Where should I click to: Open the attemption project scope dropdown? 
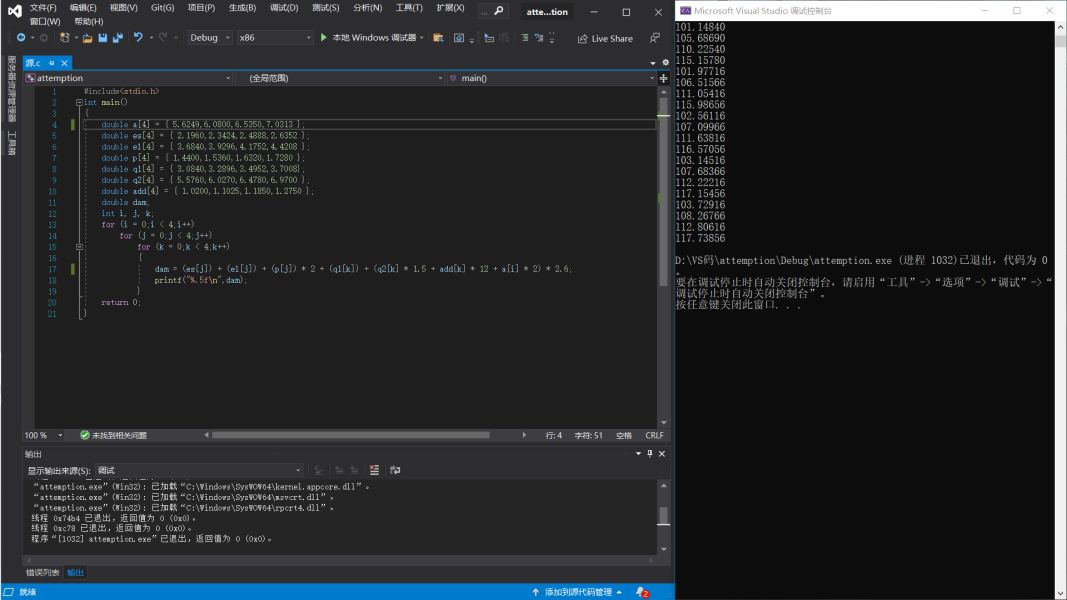click(128, 78)
